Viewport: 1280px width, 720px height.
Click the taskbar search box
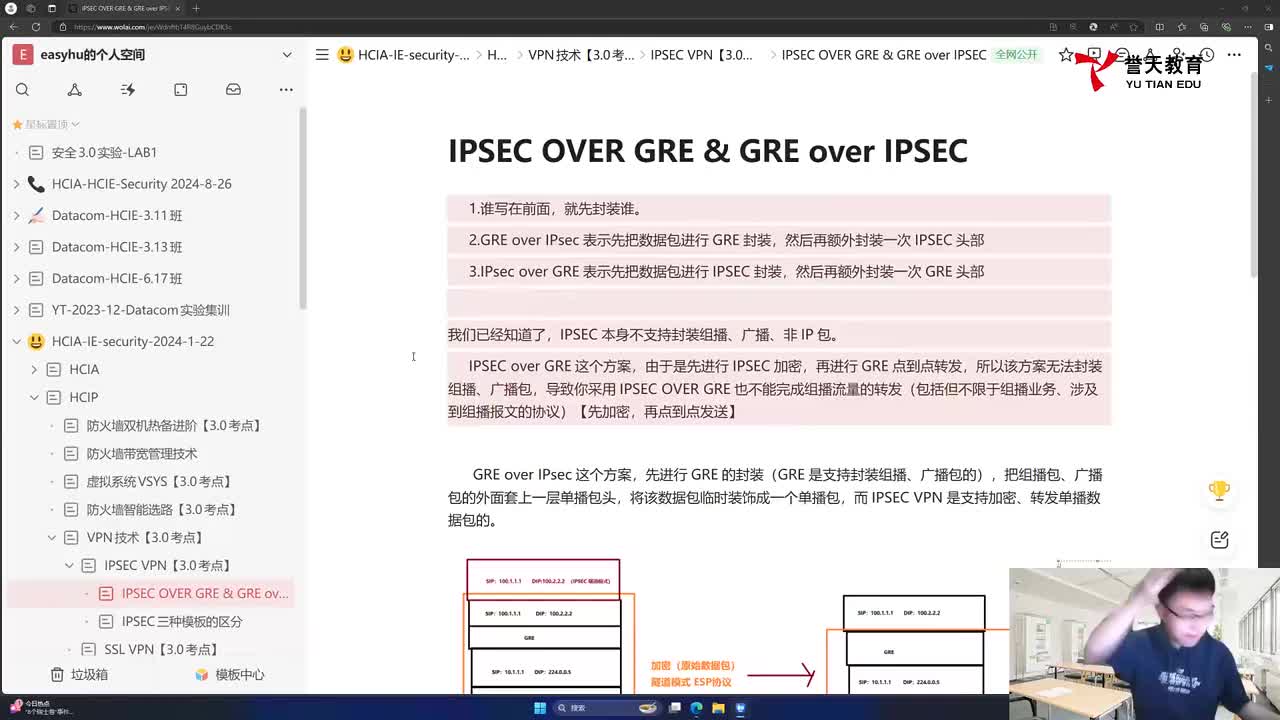click(610, 708)
